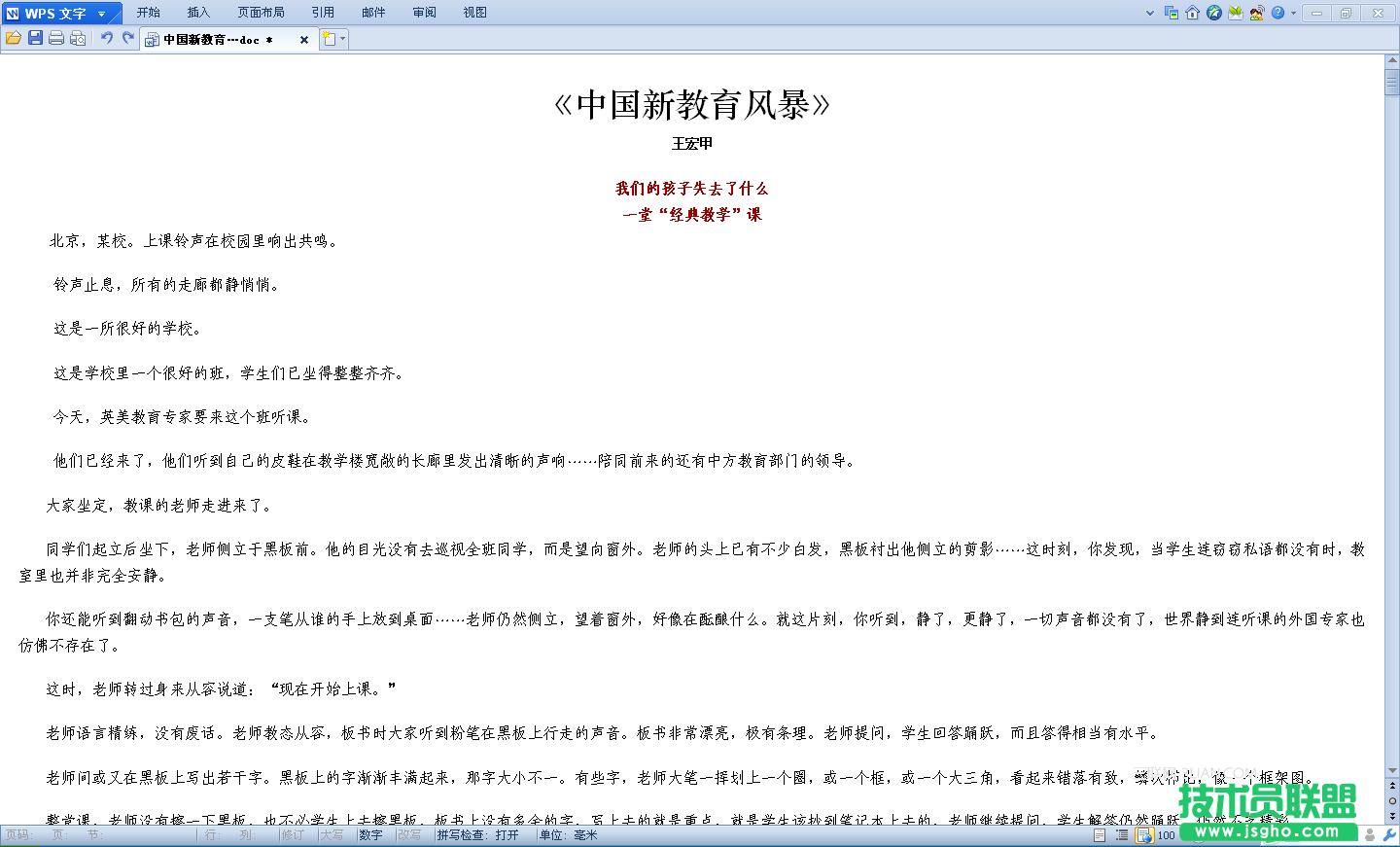Switch to the 插入 ribbon tab
This screenshot has height=847, width=1400.
tap(197, 12)
